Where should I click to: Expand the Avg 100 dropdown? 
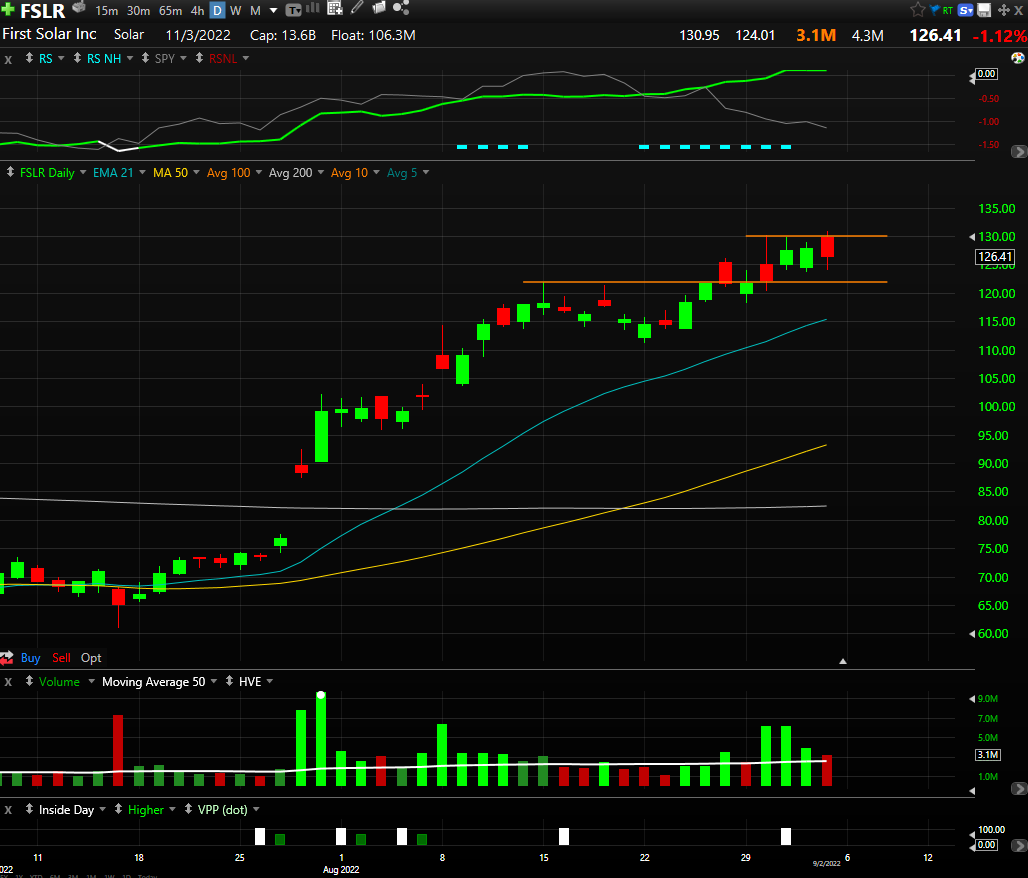coord(258,172)
